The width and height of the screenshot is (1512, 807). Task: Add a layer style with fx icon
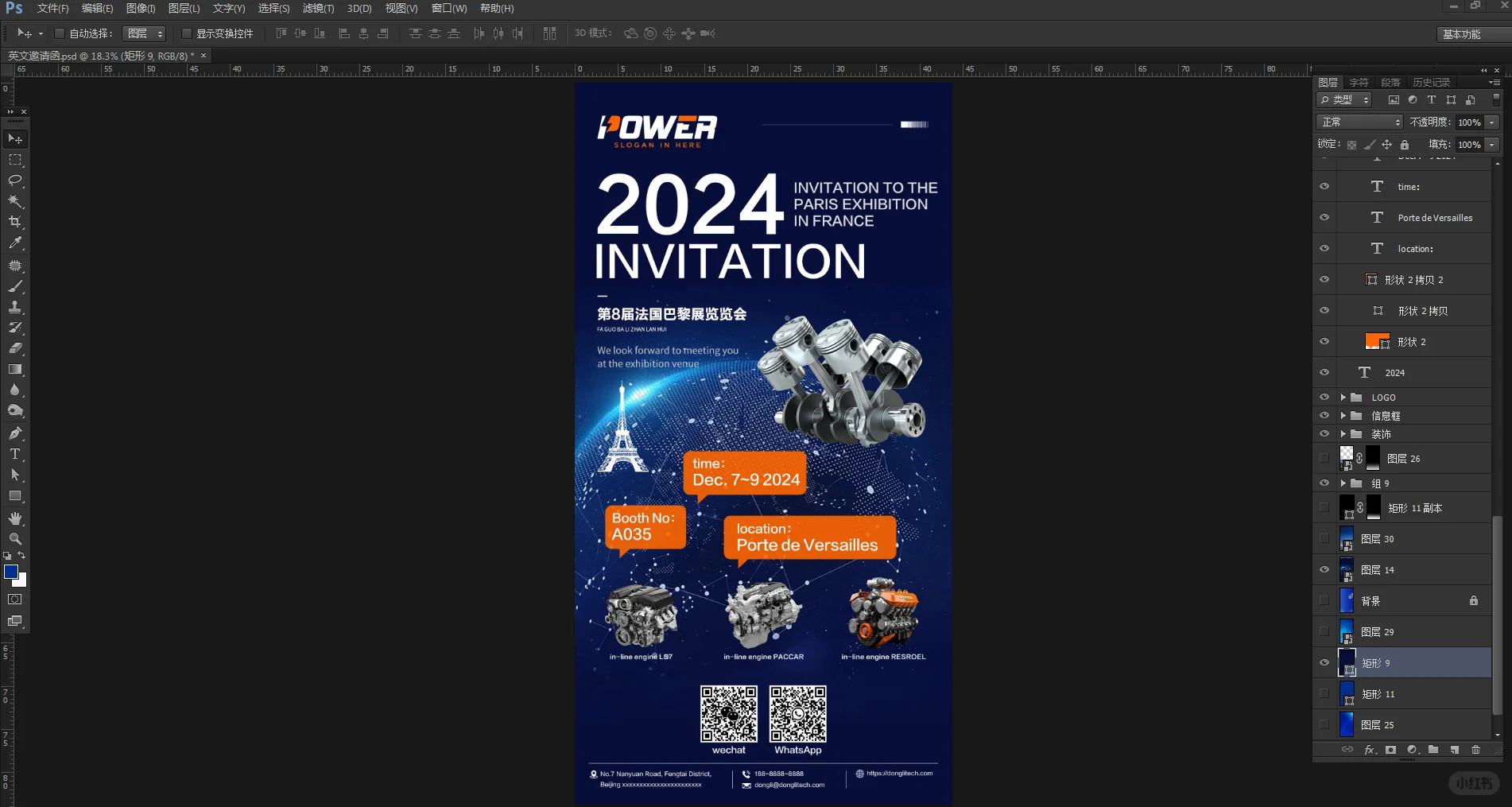point(1369,750)
